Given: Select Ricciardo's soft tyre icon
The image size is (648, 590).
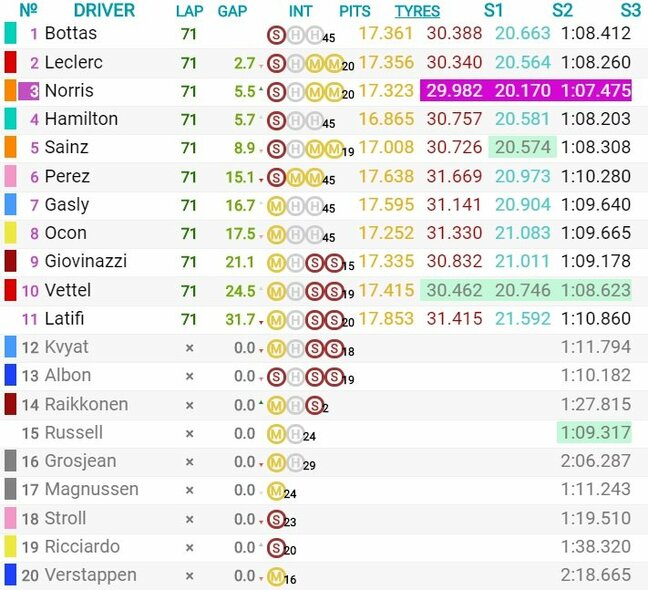Looking at the screenshot, I should tap(276, 547).
